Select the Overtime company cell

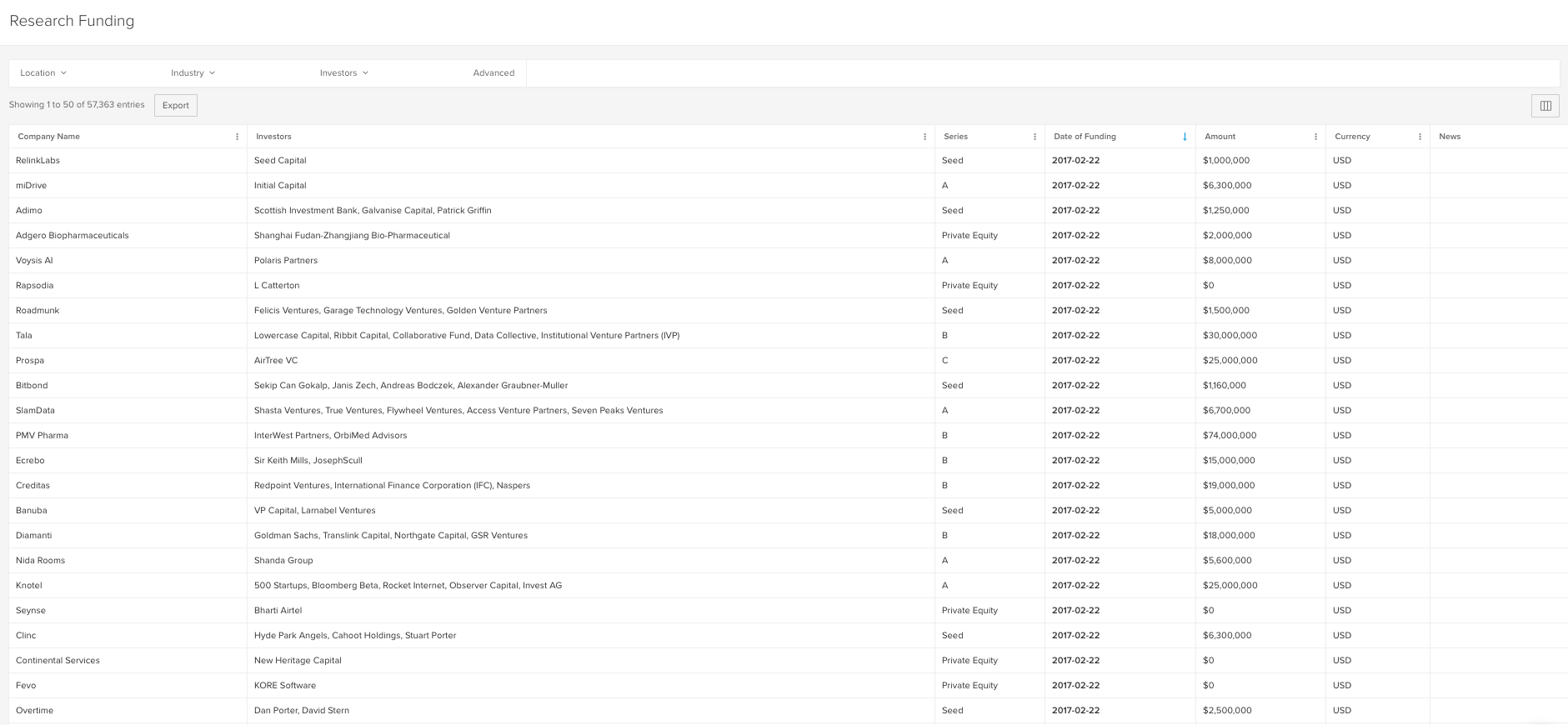pyautogui.click(x=128, y=710)
